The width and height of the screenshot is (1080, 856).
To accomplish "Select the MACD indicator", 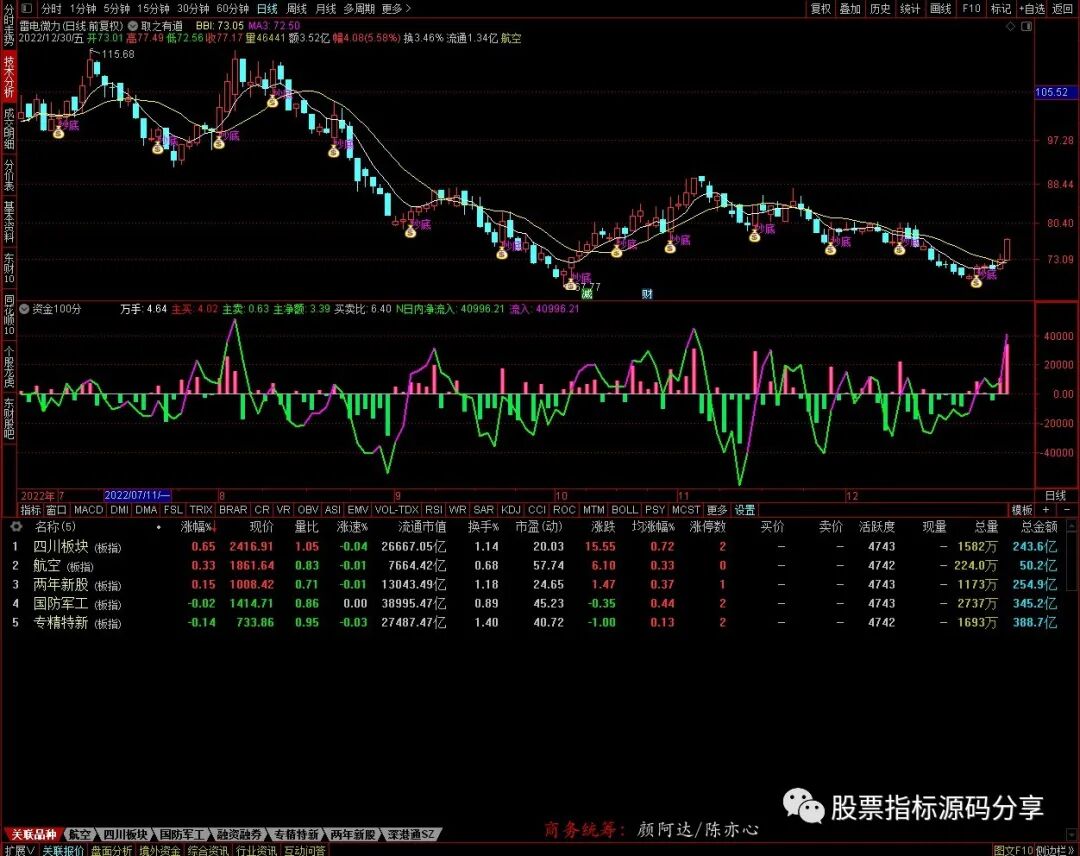I will [x=88, y=510].
